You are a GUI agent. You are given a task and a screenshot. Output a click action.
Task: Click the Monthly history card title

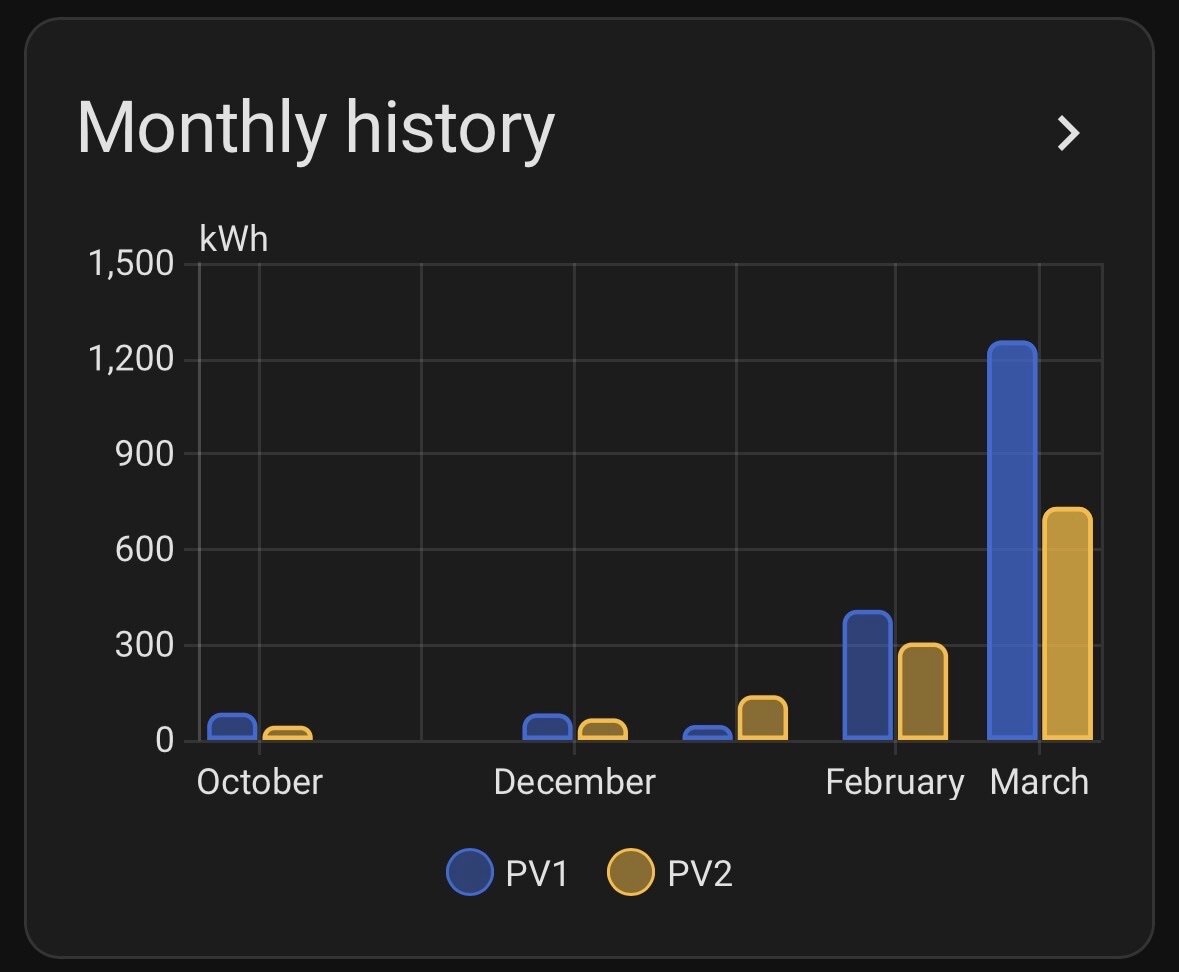(x=315, y=130)
